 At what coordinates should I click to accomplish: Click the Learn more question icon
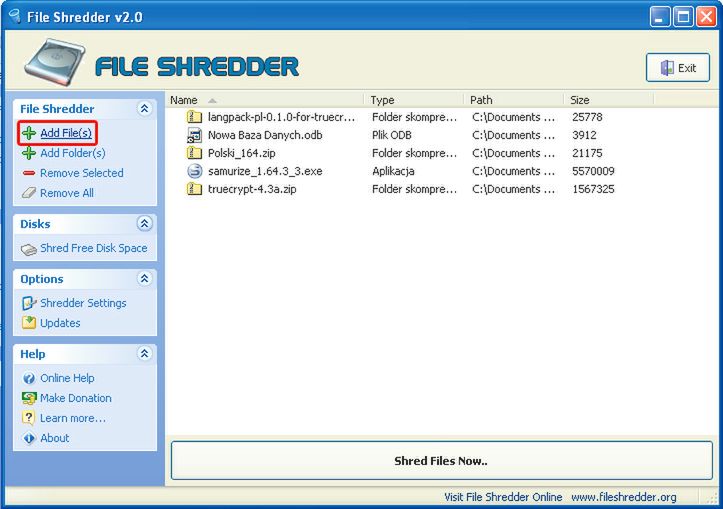(x=29, y=418)
